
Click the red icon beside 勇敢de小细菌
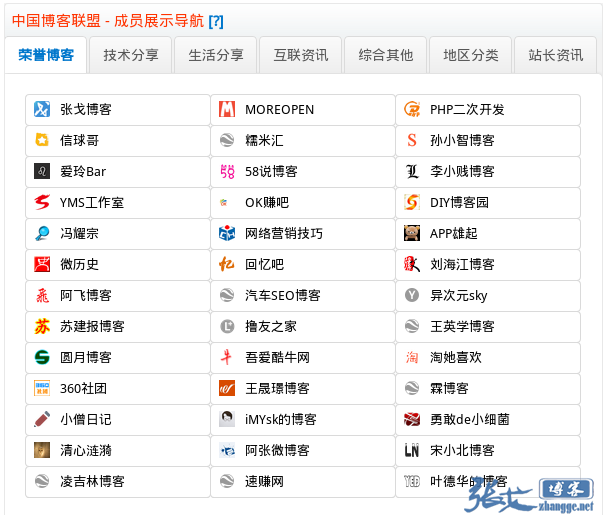412,419
